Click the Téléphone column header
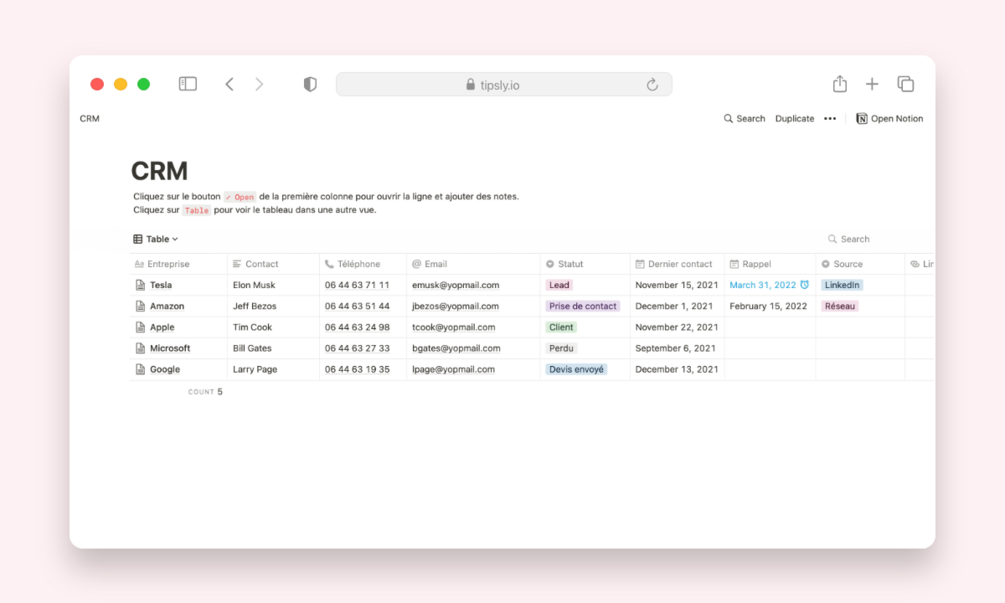Image resolution: width=1005 pixels, height=603 pixels. (x=363, y=264)
